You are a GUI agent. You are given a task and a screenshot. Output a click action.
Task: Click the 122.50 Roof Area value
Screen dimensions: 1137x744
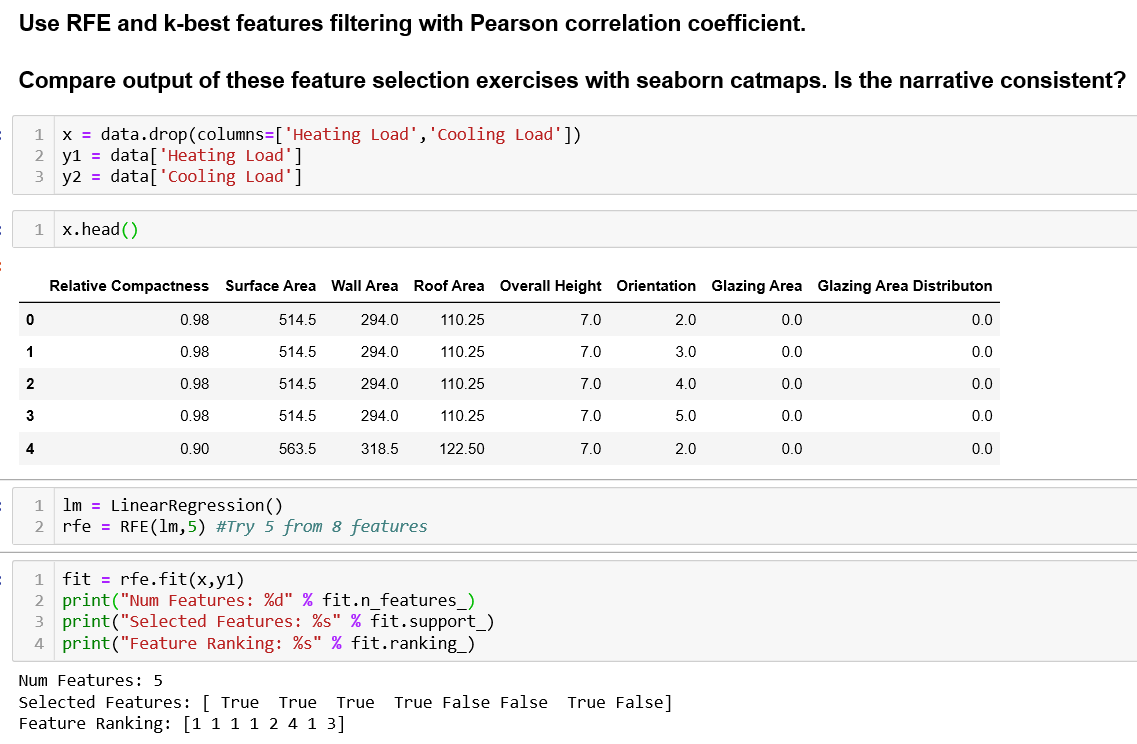click(x=461, y=448)
